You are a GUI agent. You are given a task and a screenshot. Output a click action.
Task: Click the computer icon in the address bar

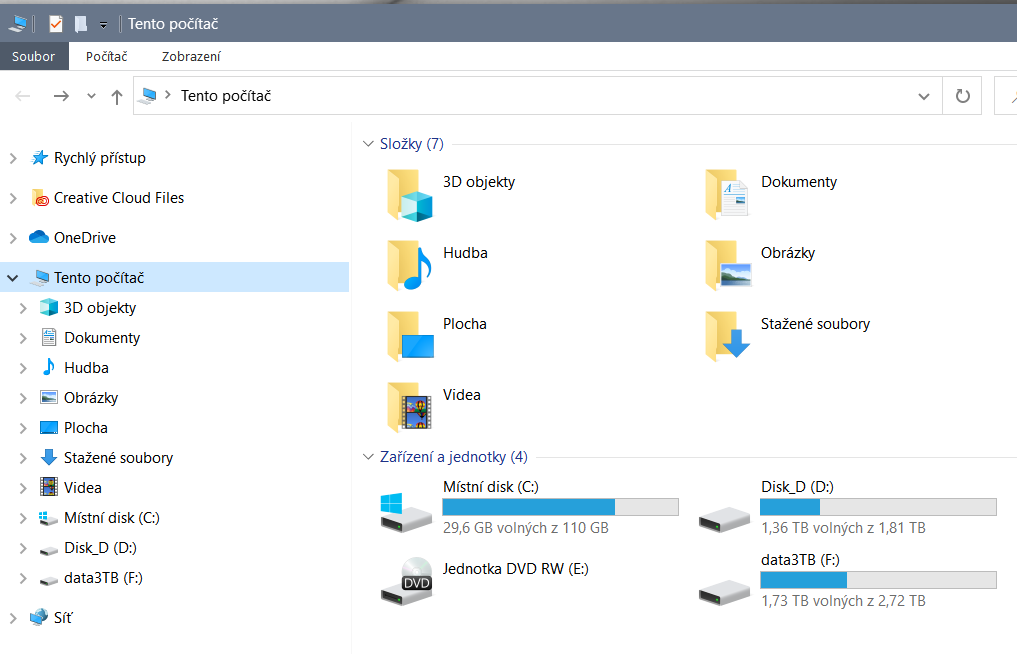click(x=149, y=96)
